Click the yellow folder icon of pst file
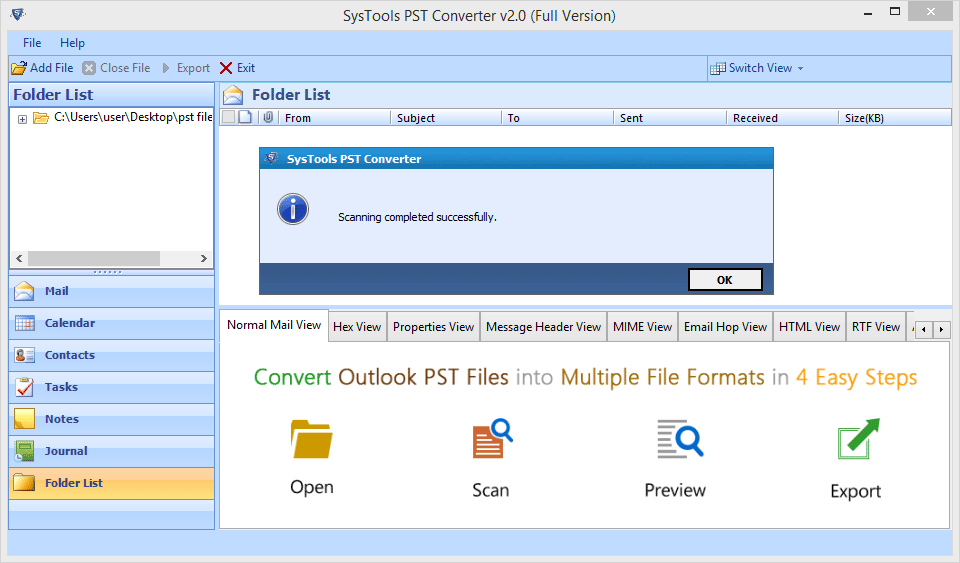 41,117
